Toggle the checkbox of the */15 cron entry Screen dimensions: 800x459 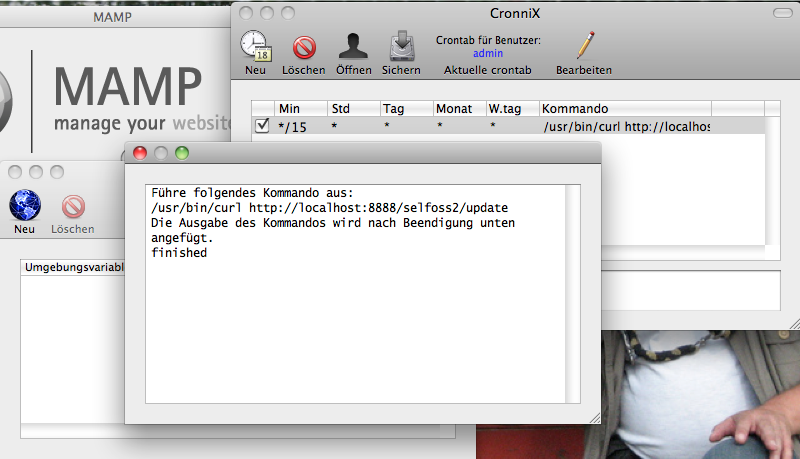click(x=262, y=125)
